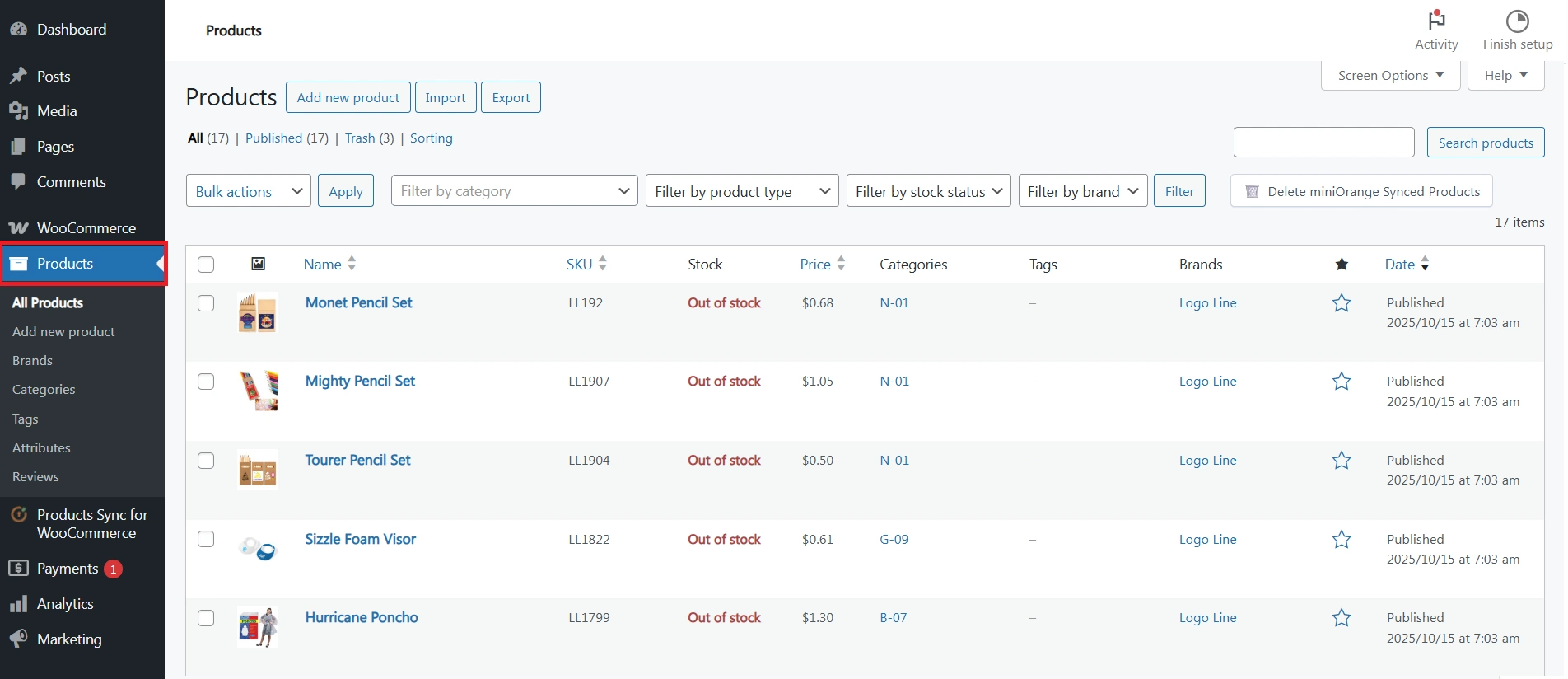Open the Filter by brand dropdown
The height and width of the screenshot is (679, 1568).
(1083, 191)
